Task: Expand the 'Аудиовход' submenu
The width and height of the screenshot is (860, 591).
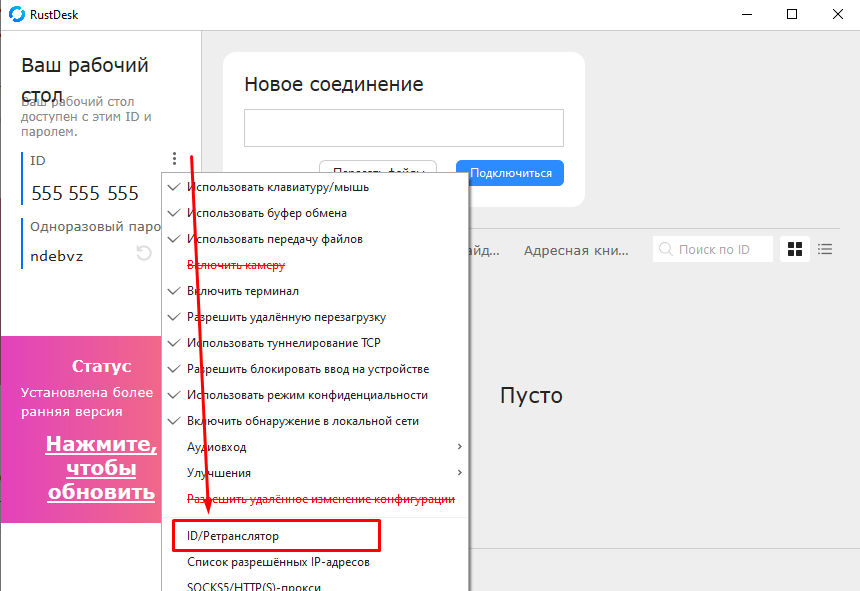Action: 315,447
